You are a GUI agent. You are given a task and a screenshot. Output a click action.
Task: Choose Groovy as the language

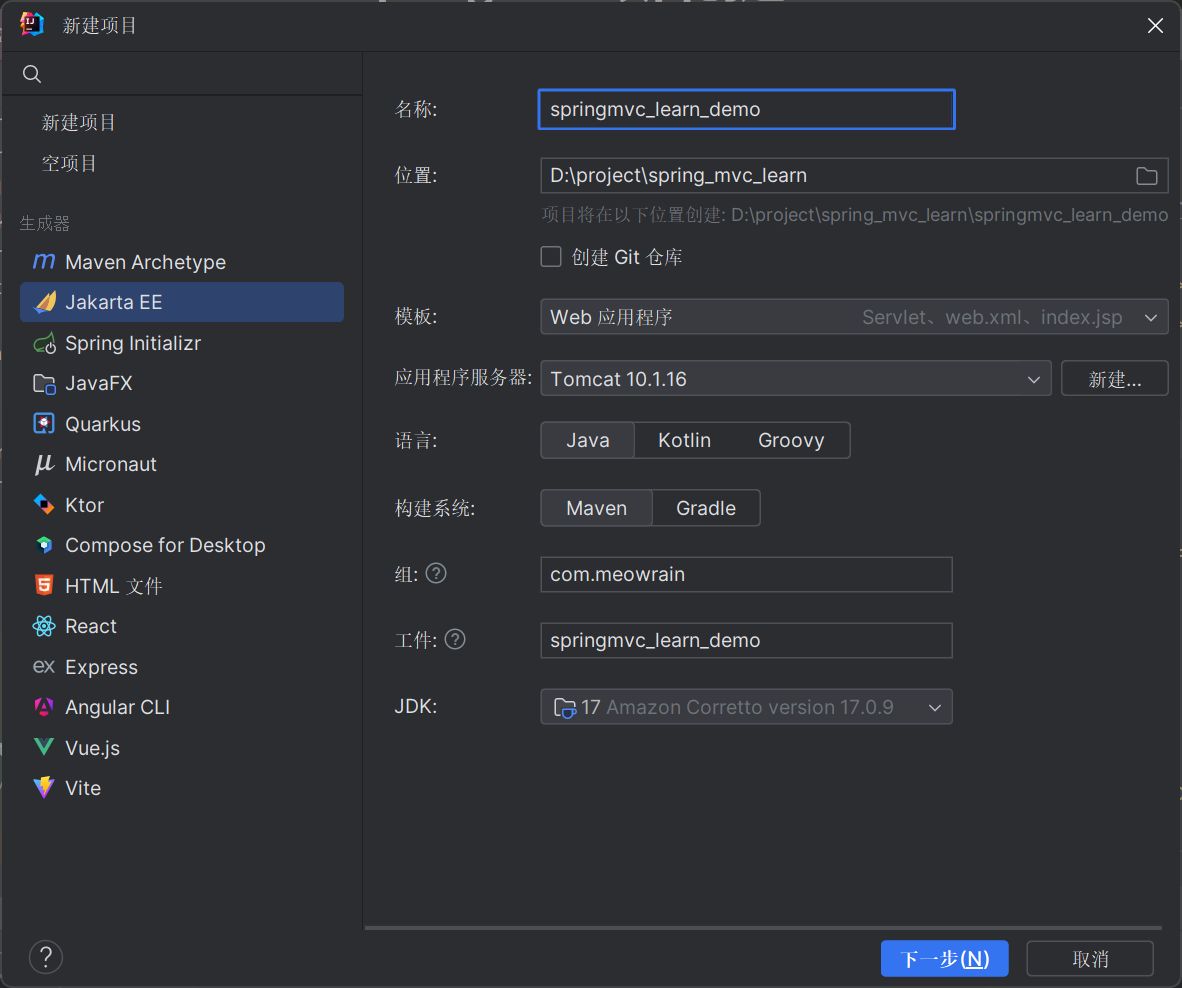[x=790, y=440]
